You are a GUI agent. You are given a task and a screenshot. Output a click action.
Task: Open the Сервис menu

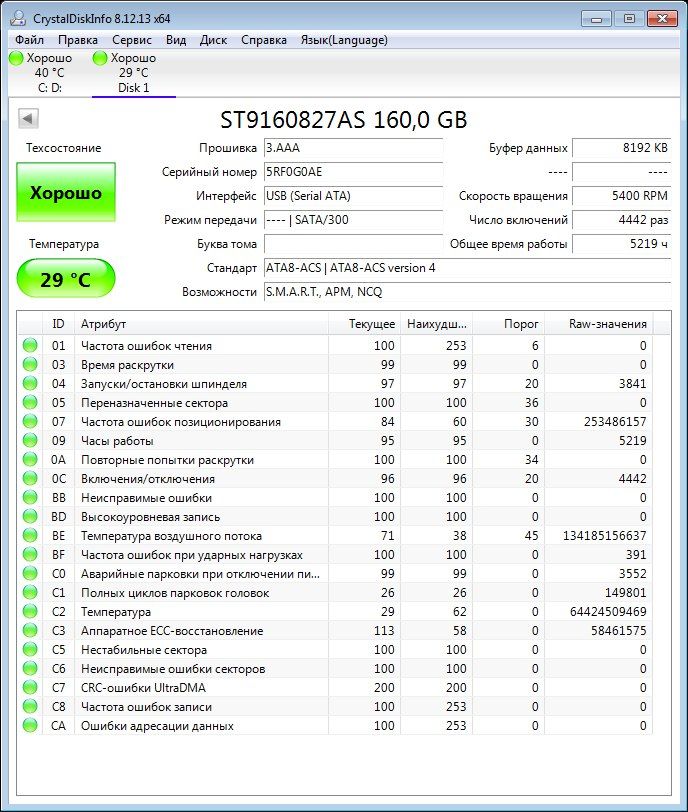click(132, 40)
